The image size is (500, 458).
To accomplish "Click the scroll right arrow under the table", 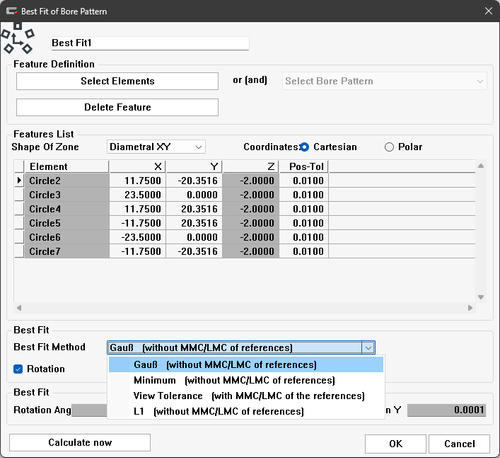I will pos(470,308).
